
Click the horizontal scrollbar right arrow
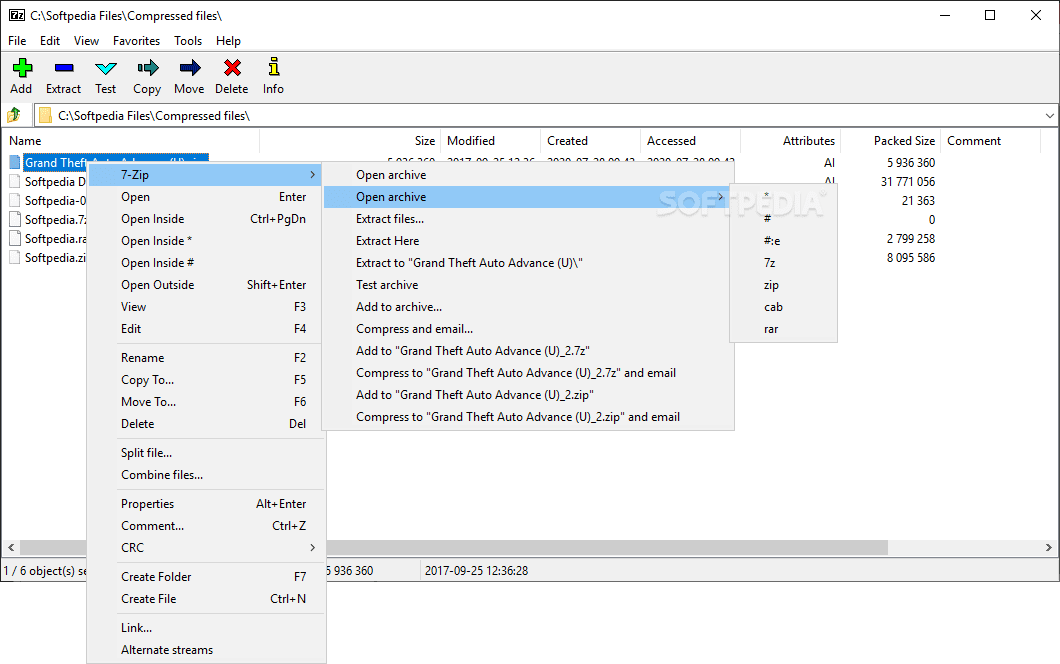[x=1049, y=548]
